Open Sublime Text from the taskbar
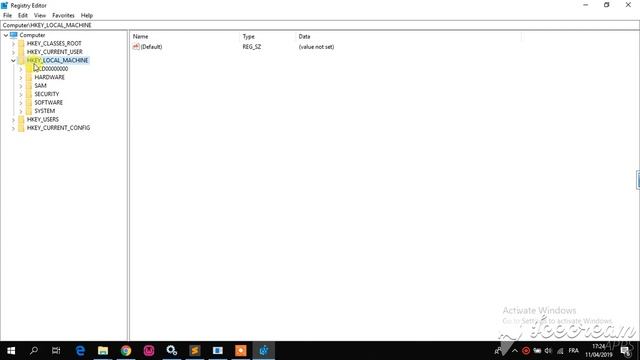This screenshot has width=640, height=360. [x=195, y=351]
